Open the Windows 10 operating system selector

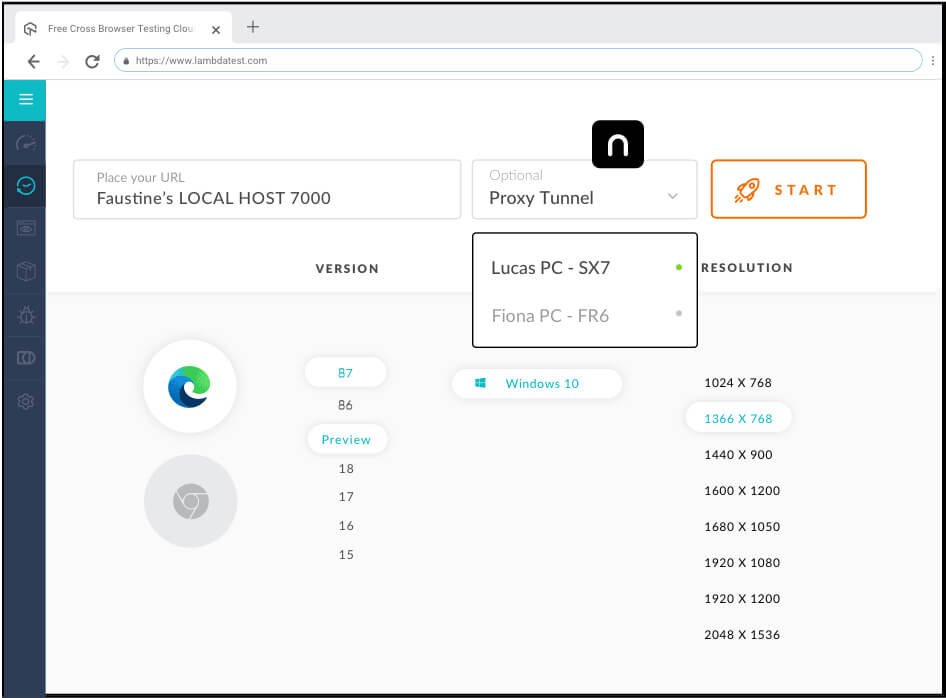[537, 383]
